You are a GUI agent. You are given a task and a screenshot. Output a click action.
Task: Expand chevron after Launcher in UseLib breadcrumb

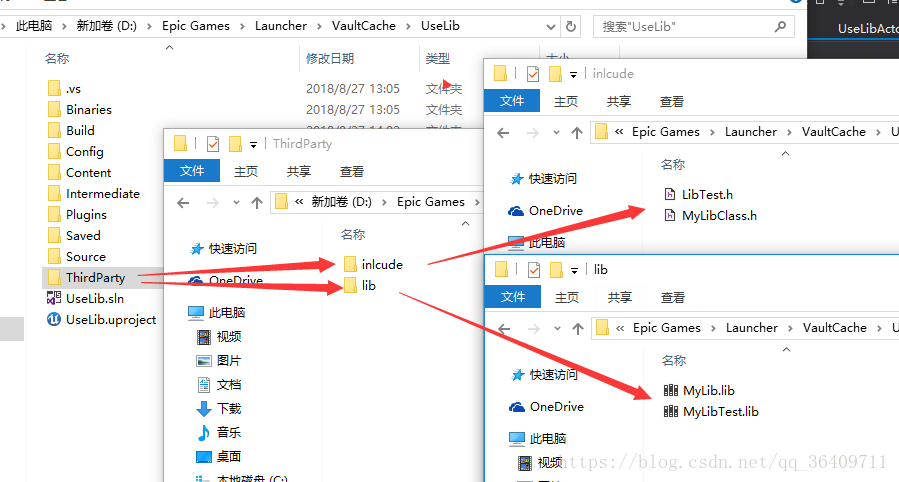(319, 26)
